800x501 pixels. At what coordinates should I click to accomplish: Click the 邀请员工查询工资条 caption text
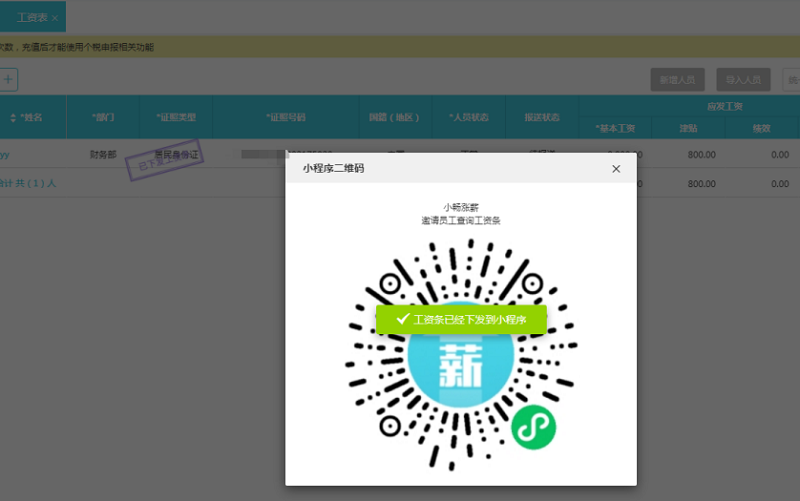coord(461,220)
